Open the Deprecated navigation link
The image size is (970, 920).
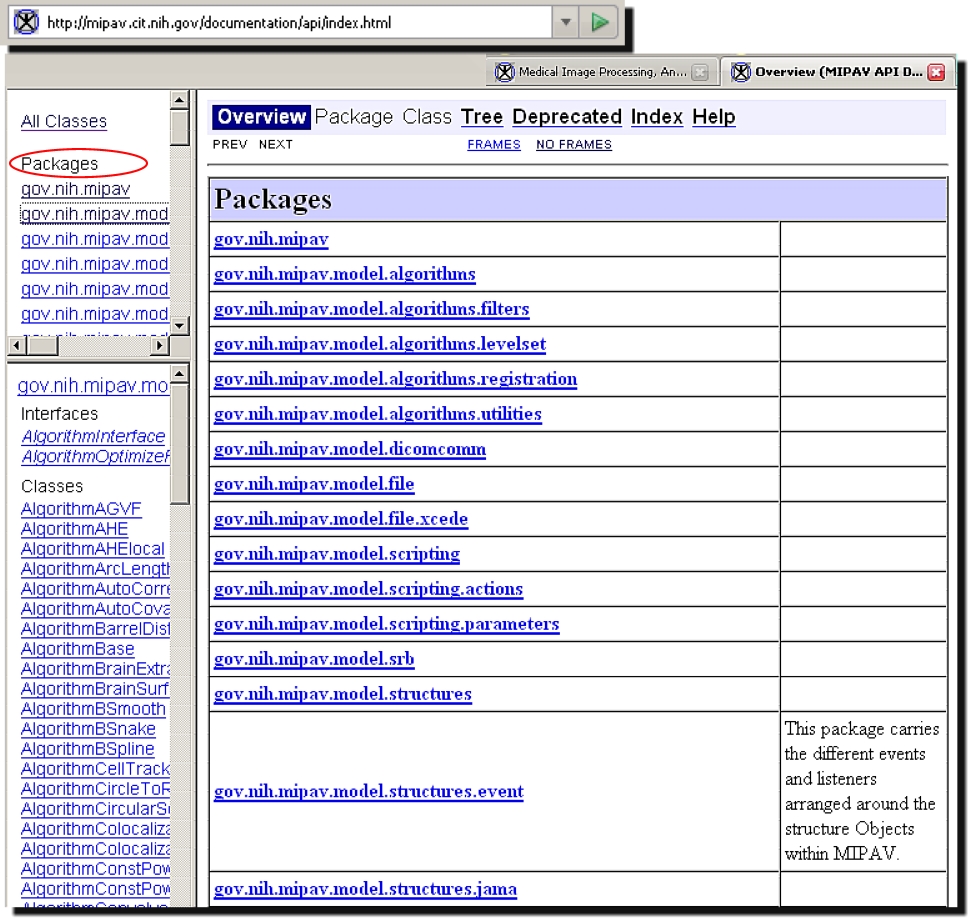(x=566, y=117)
